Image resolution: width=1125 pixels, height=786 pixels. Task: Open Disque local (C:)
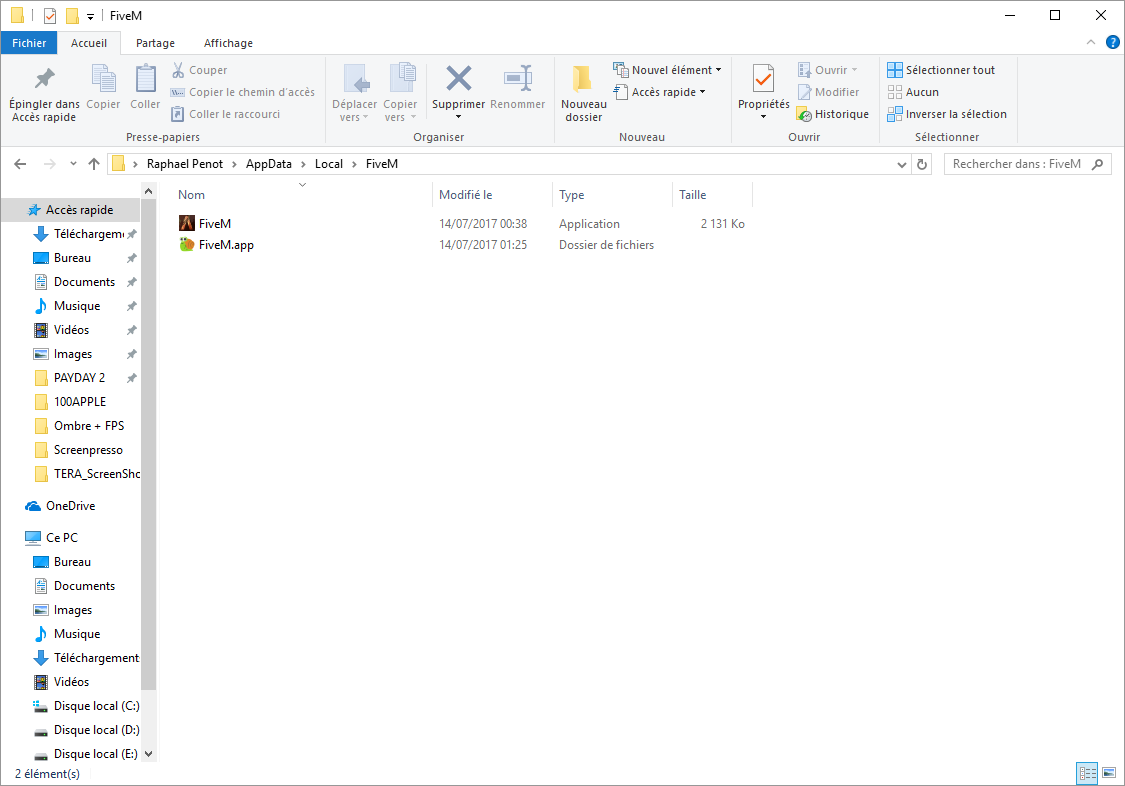click(x=86, y=706)
